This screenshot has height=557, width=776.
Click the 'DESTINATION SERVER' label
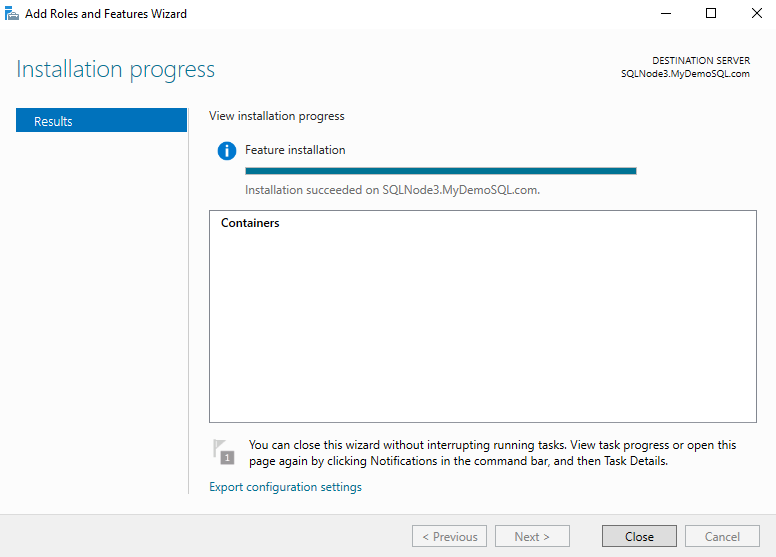coord(701,60)
